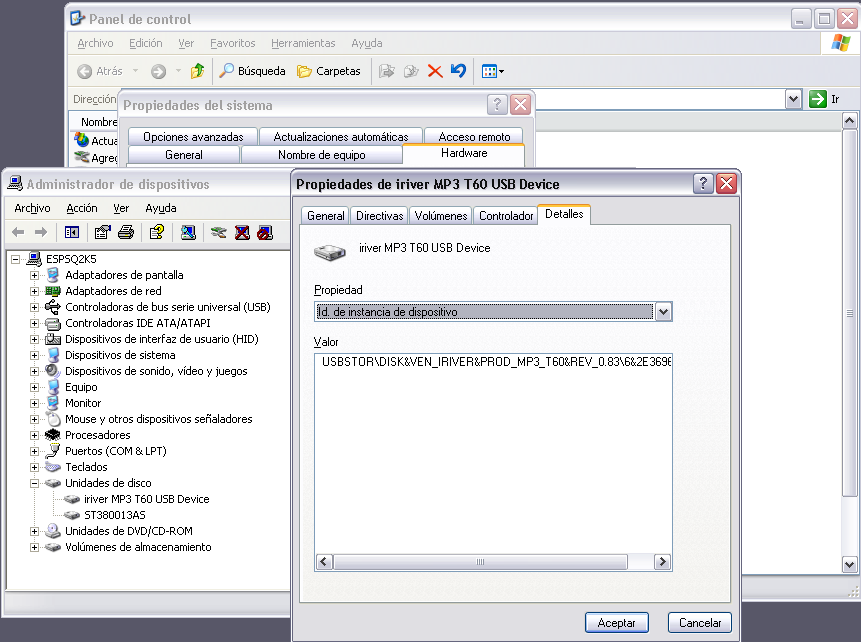
Task: Select ST380013AS disk in tree
Action: point(115,515)
